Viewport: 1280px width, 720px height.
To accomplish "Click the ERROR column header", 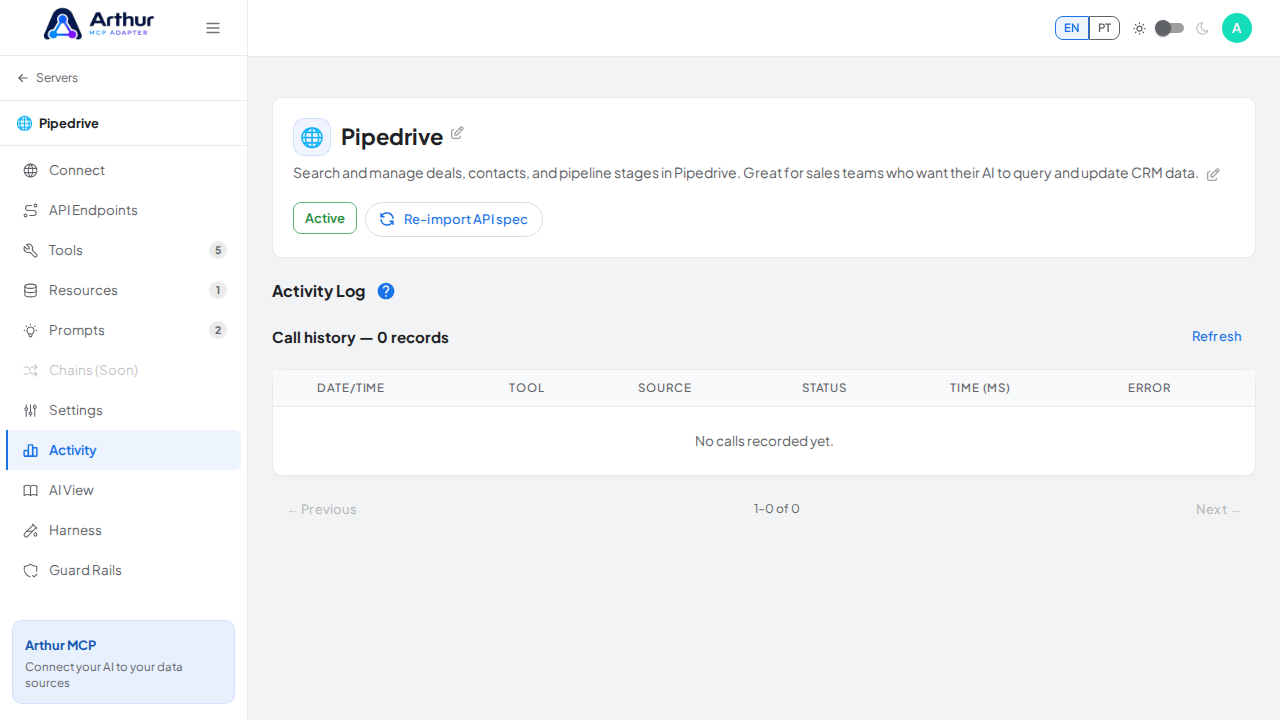I will [1149, 388].
